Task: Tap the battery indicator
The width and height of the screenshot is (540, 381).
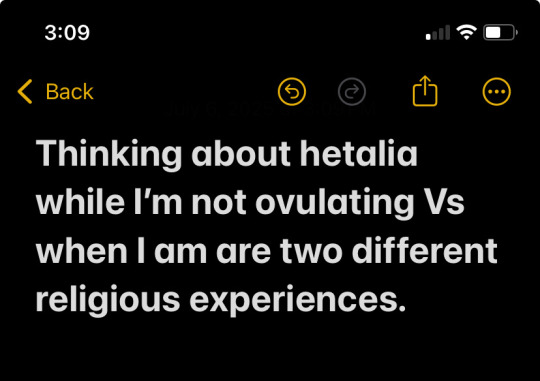Action: pyautogui.click(x=500, y=32)
